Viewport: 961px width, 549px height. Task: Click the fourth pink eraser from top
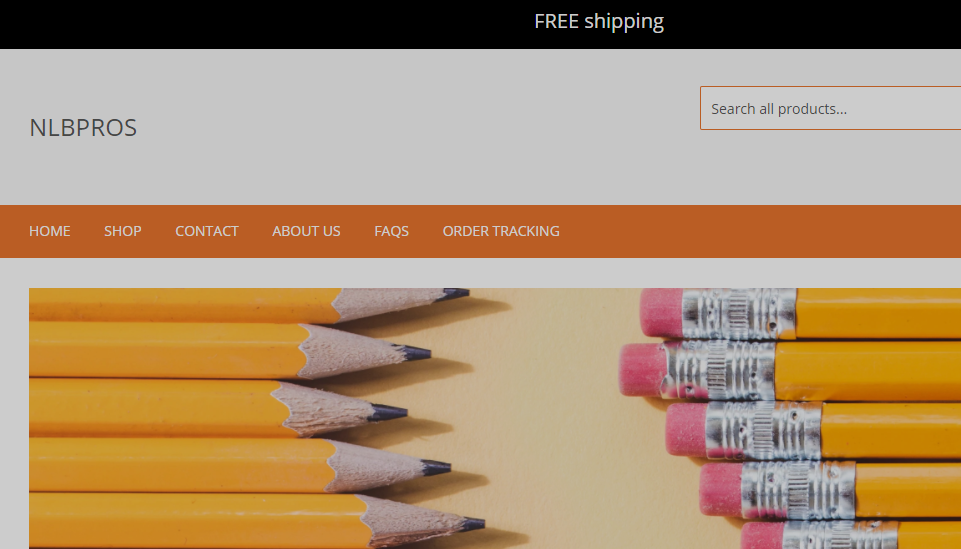pos(721,489)
